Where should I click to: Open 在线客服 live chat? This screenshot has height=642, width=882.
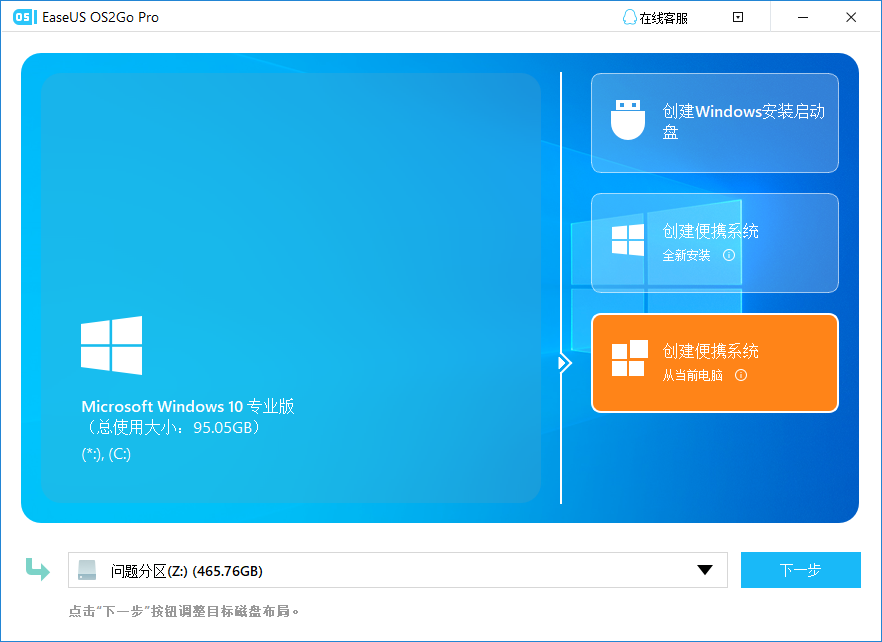click(657, 17)
